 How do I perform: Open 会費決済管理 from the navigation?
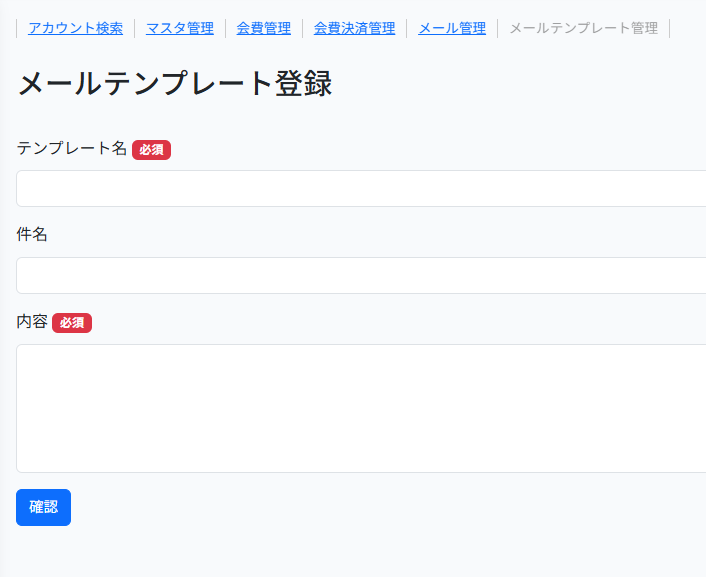[354, 28]
